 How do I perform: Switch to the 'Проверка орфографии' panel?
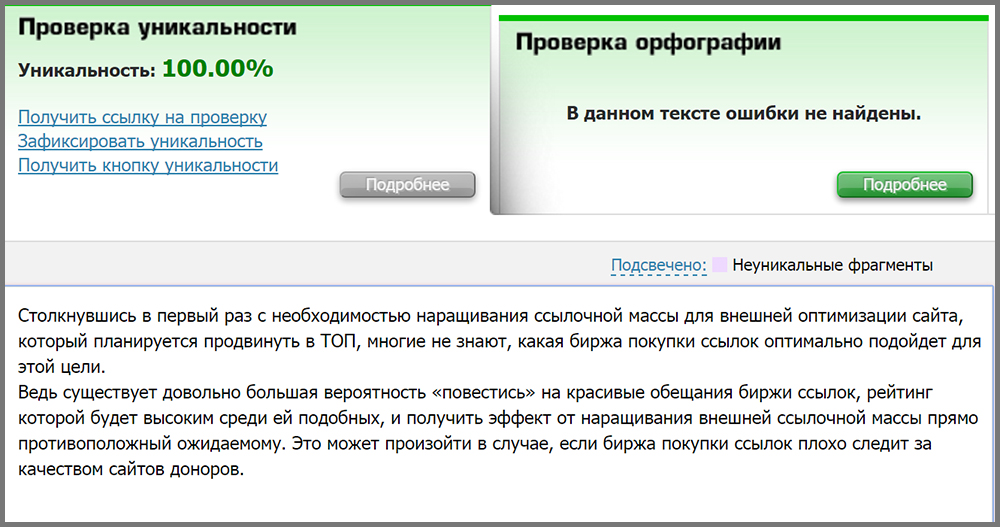click(x=647, y=43)
